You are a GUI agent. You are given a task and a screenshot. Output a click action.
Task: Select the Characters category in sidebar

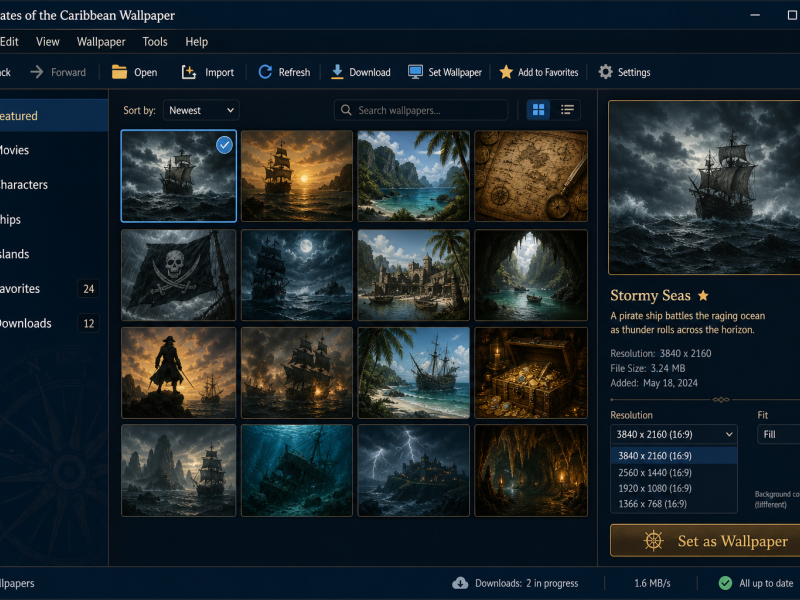[54, 185]
